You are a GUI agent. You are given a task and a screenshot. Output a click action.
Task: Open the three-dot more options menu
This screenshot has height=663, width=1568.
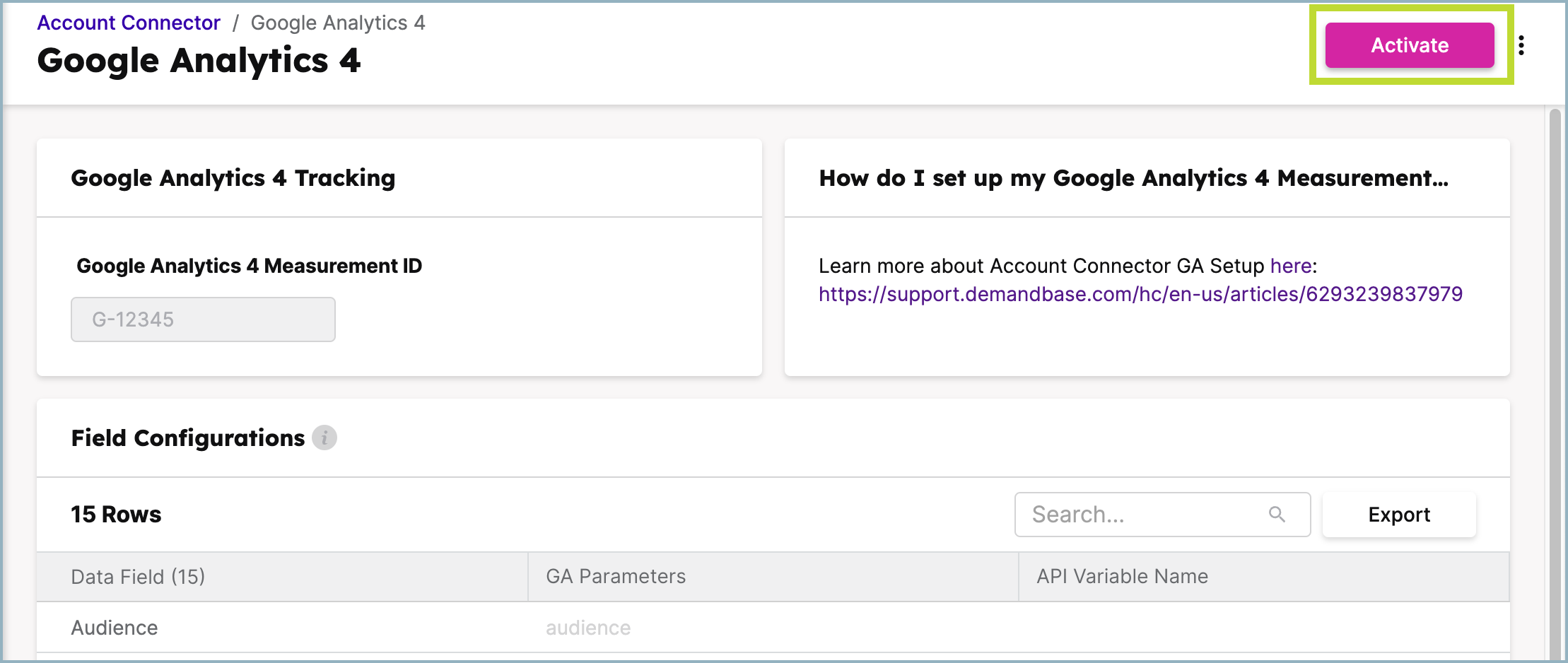pyautogui.click(x=1521, y=45)
